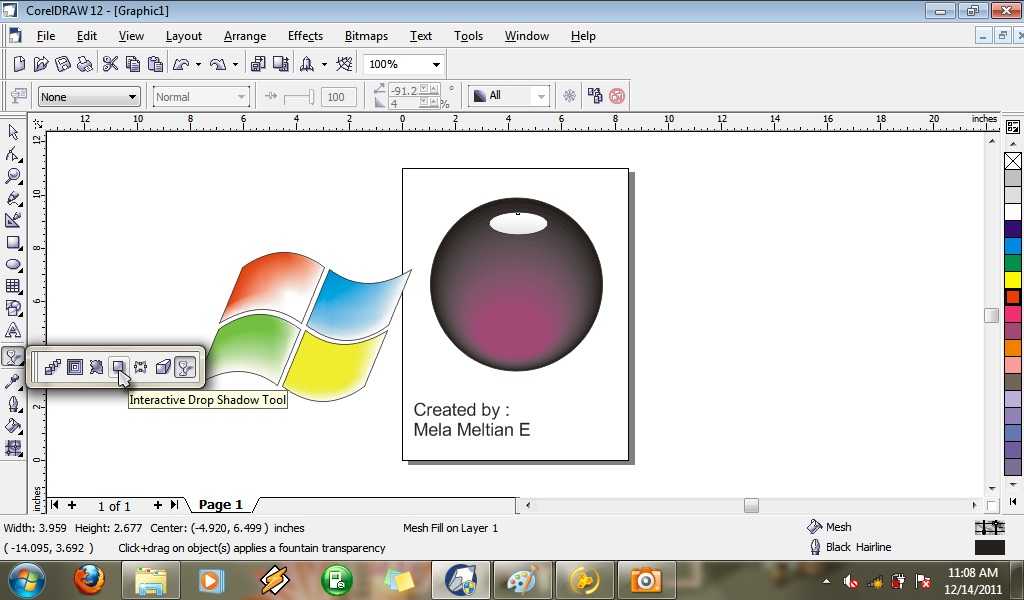Screen dimensions: 1024x600
Task: Select the Ellipse tool
Action: [x=13, y=264]
